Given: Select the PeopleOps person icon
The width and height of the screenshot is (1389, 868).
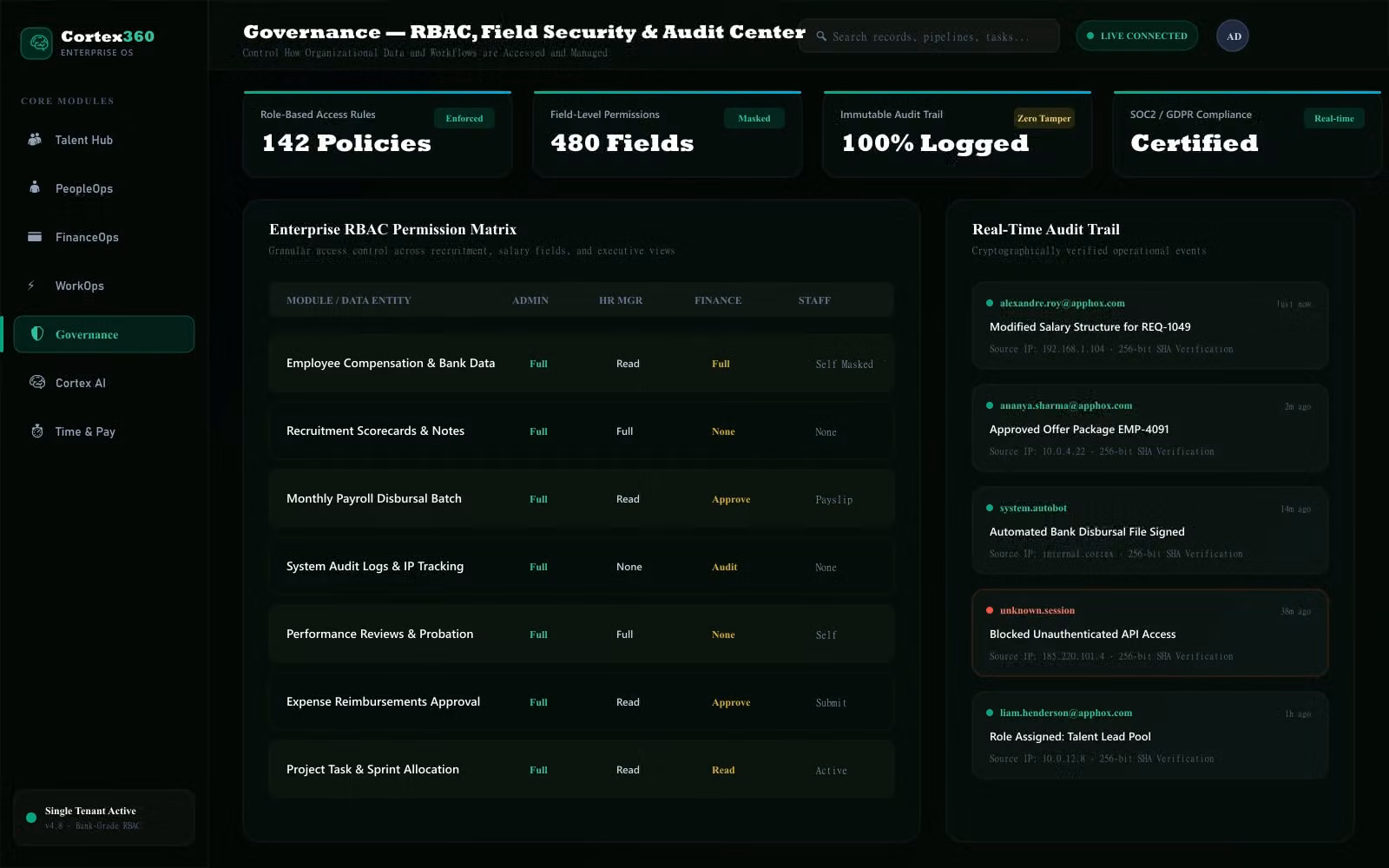Looking at the screenshot, I should [35, 187].
